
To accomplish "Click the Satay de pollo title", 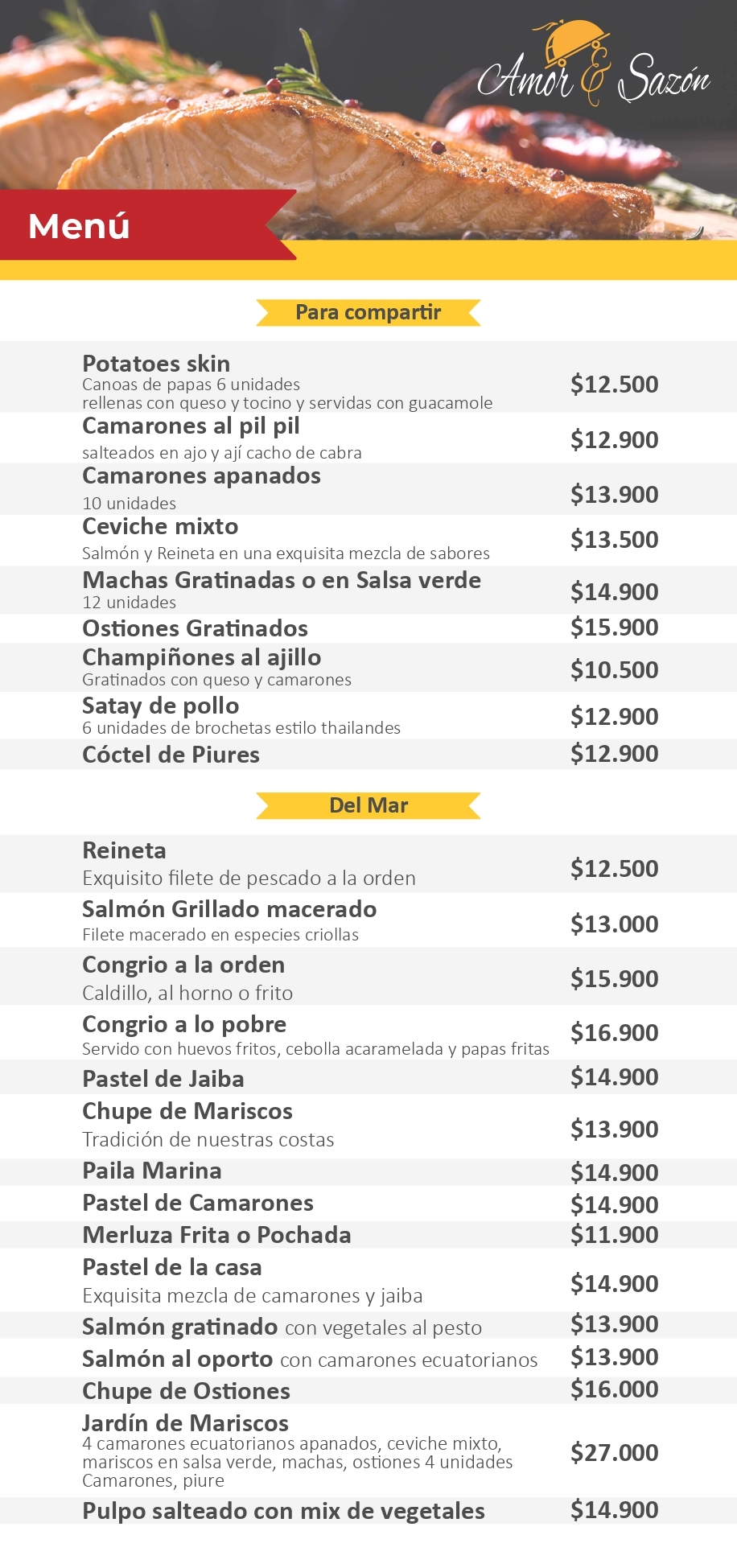I will tap(160, 706).
